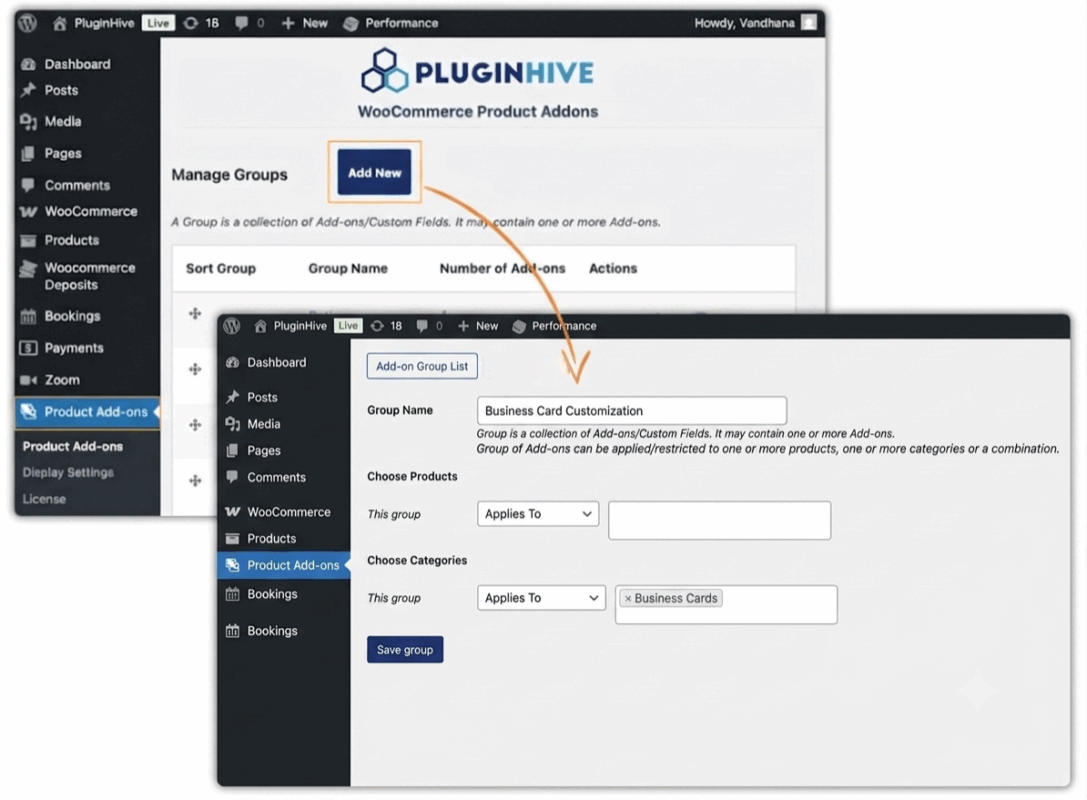The width and height of the screenshot is (1087, 800).
Task: Click Products icon in back window sidebar
Action: pyautogui.click(x=28, y=241)
